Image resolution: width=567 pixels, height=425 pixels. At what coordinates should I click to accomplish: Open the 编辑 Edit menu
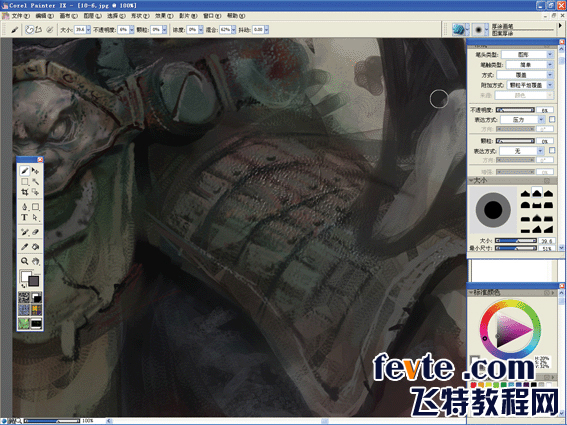point(44,16)
